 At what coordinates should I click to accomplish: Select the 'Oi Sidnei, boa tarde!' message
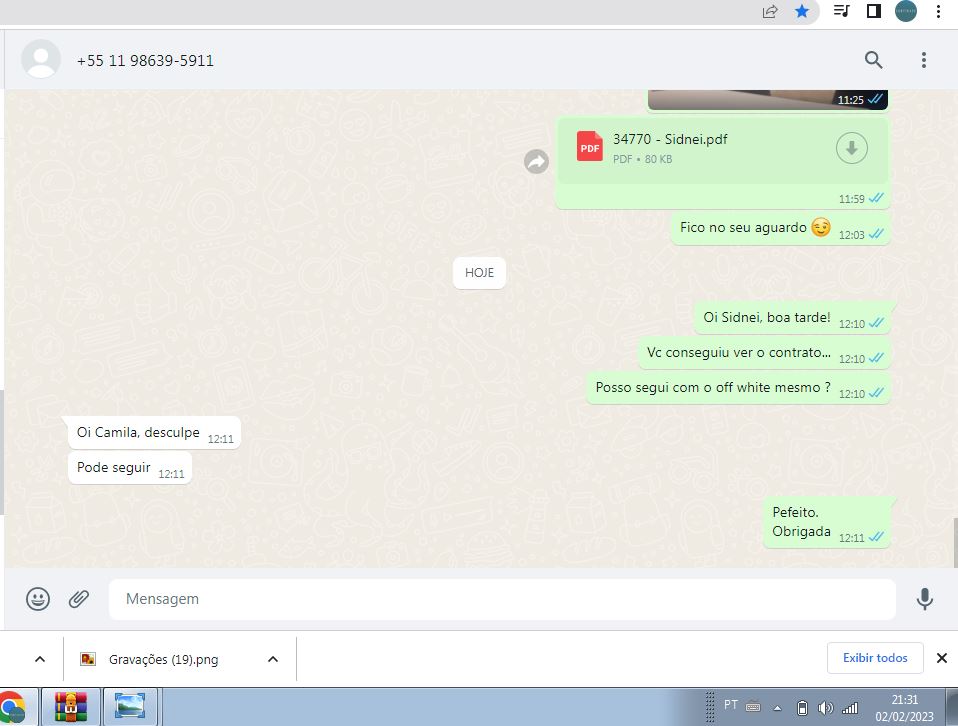tap(792, 318)
